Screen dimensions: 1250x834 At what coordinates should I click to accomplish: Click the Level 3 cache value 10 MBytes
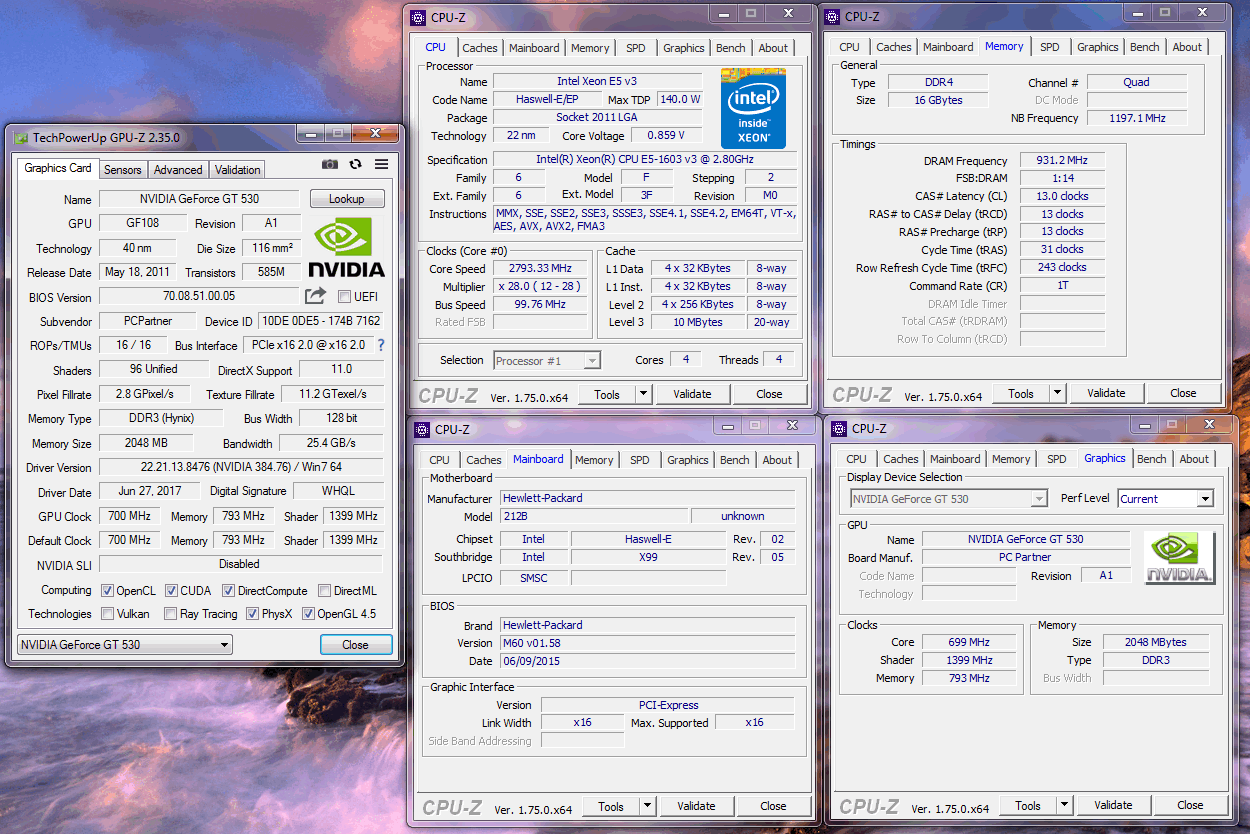click(x=698, y=322)
